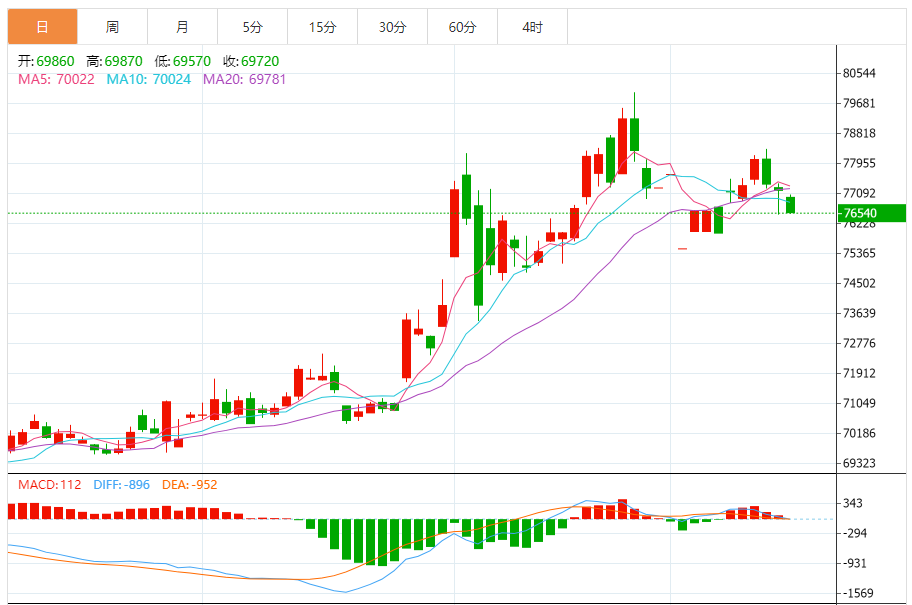Open the 4时 timeframe tab
Image resolution: width=912 pixels, height=605 pixels.
click(x=532, y=27)
